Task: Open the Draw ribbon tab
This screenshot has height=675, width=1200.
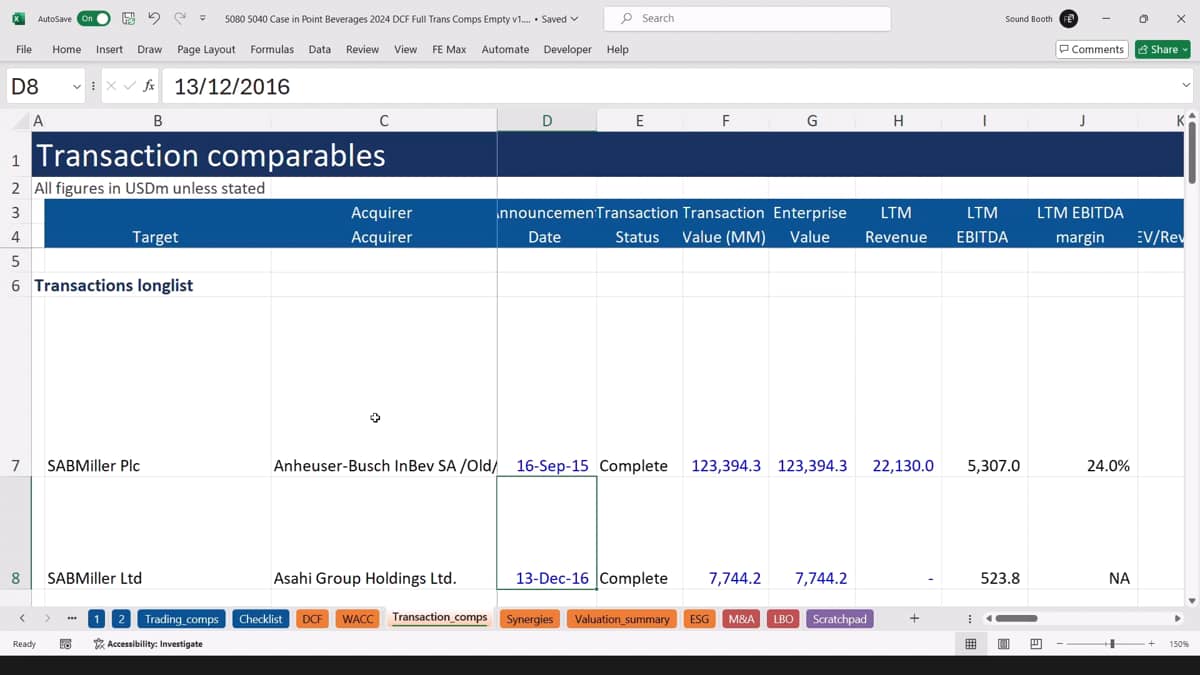Action: 150,49
